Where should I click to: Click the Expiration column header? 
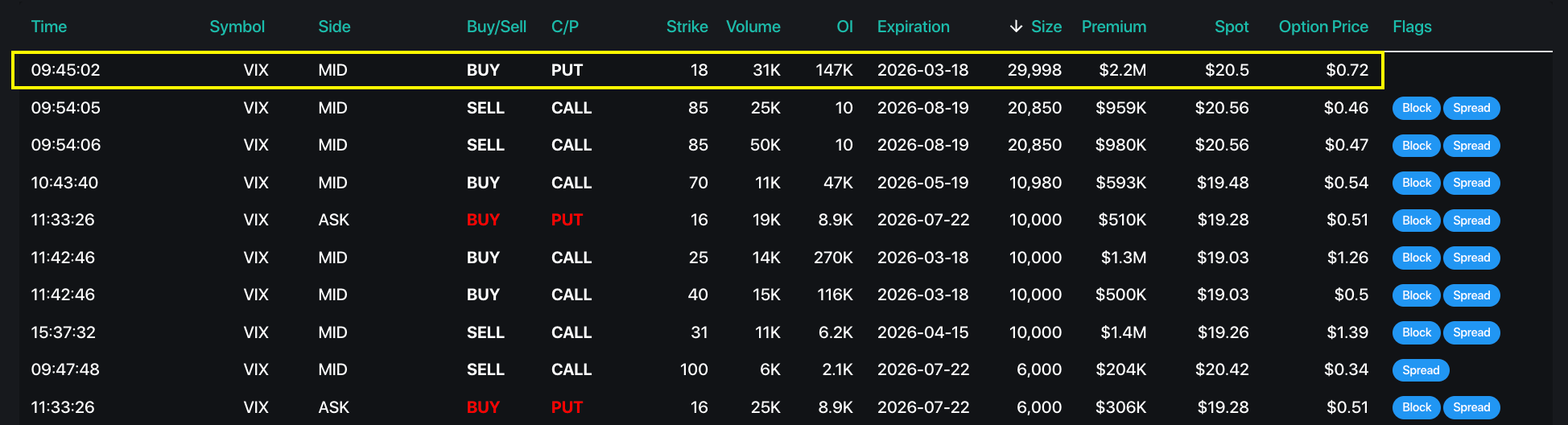(x=914, y=27)
